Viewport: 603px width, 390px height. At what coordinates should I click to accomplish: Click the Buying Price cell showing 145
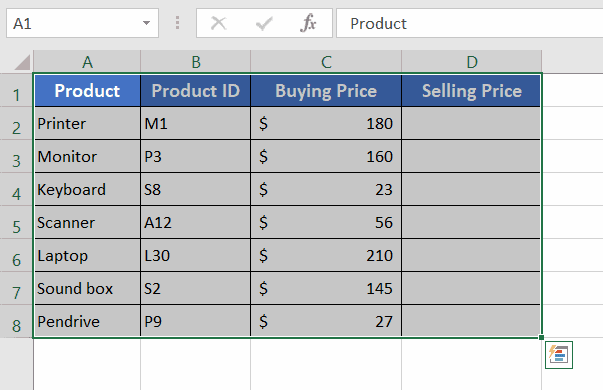pyautogui.click(x=326, y=288)
